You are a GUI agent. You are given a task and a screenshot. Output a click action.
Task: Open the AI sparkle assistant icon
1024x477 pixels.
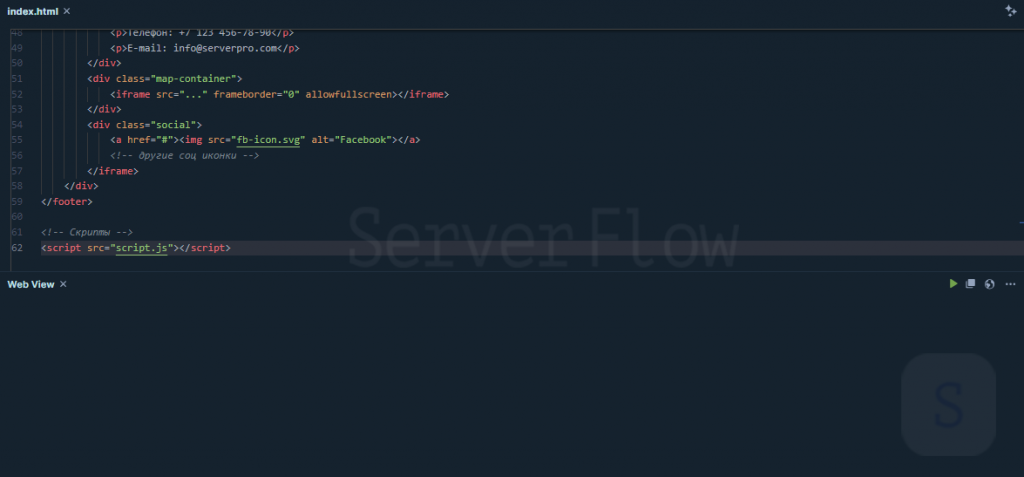(x=1010, y=10)
